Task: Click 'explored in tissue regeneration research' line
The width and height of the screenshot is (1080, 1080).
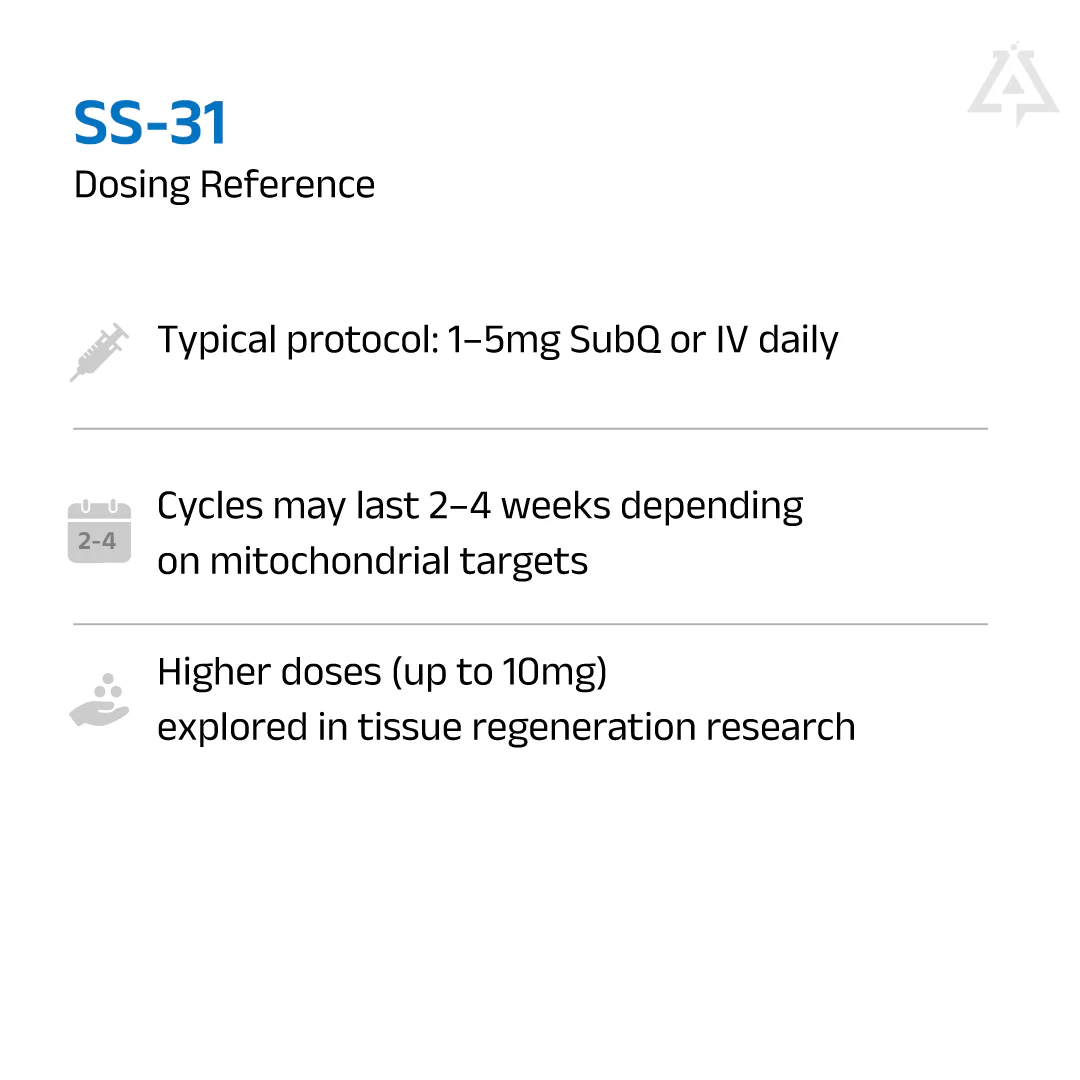Action: coord(506,727)
